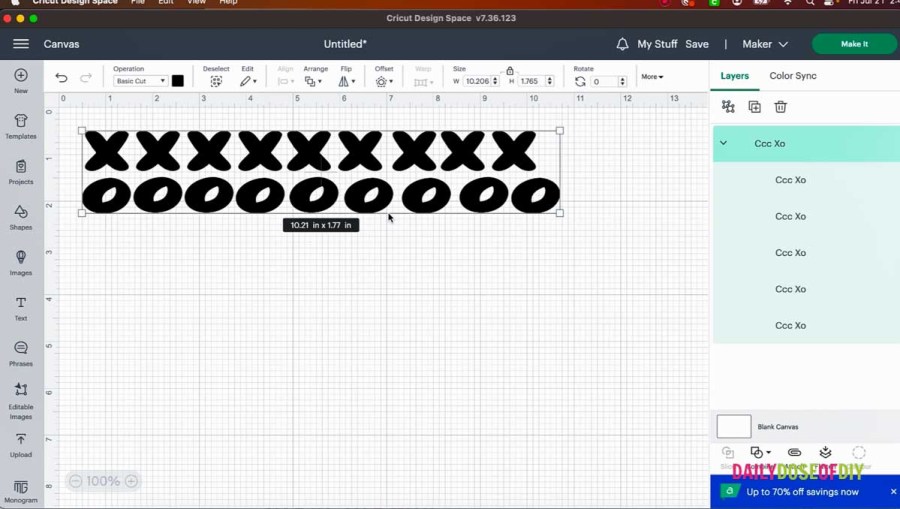This screenshot has width=900, height=509.
Task: Zoom out with the minus button
Action: coord(75,481)
